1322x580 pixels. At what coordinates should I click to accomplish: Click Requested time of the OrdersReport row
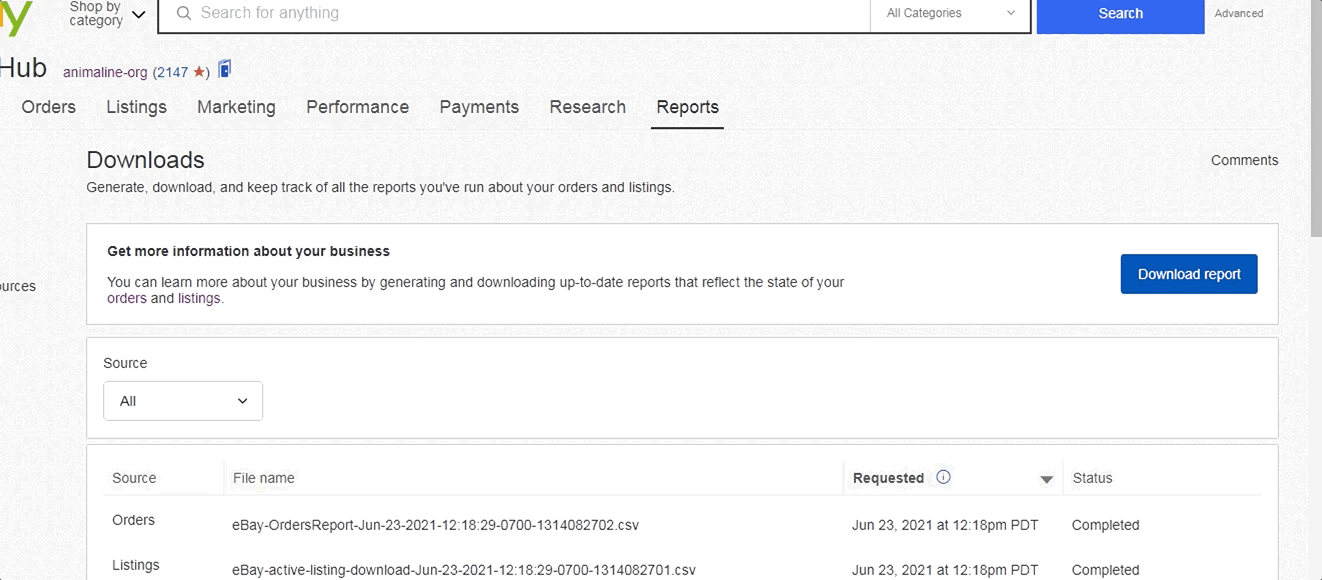tap(945, 525)
